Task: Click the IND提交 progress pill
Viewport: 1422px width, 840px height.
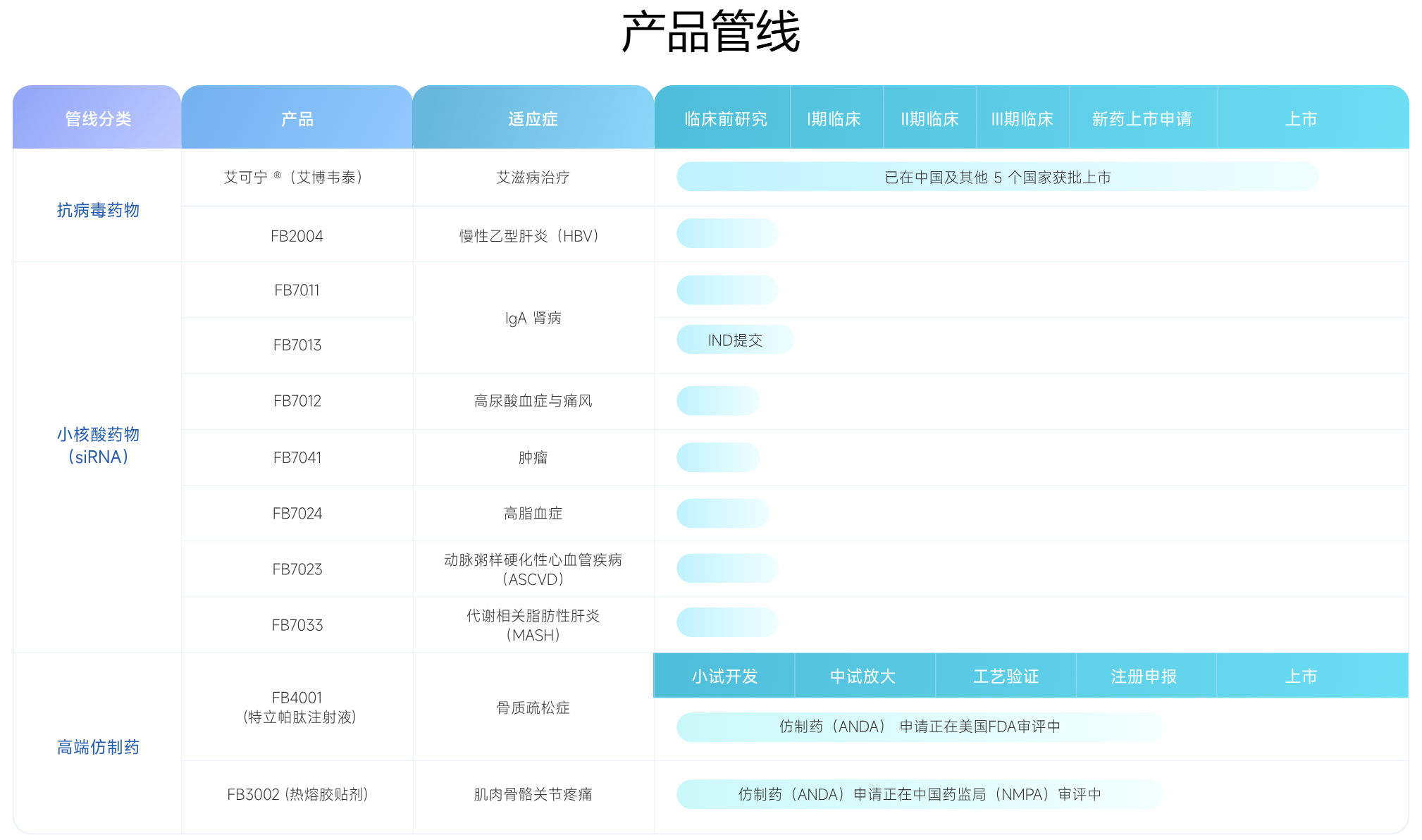Action: click(734, 340)
